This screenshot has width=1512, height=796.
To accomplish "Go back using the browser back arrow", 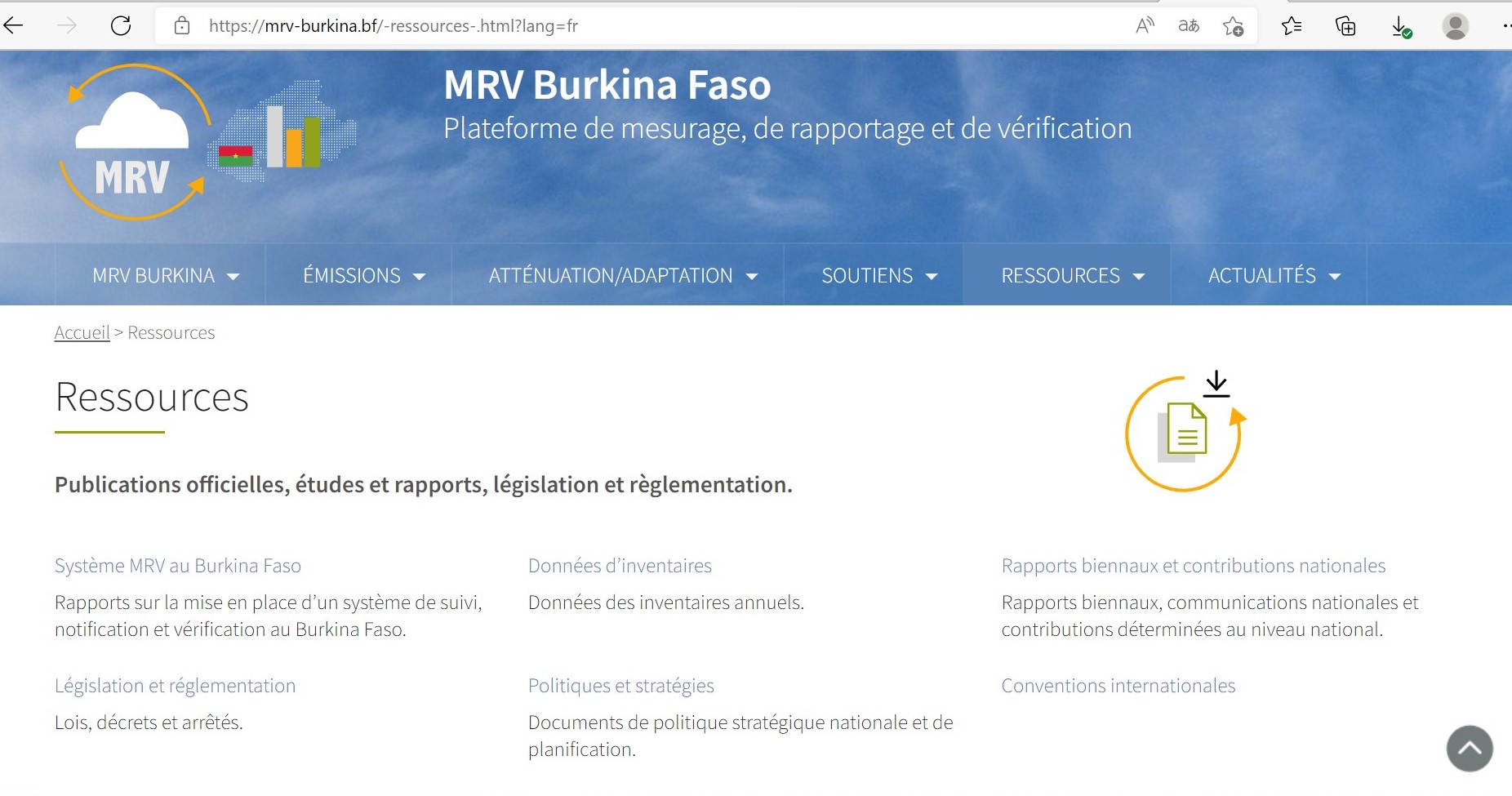I will click(x=14, y=26).
